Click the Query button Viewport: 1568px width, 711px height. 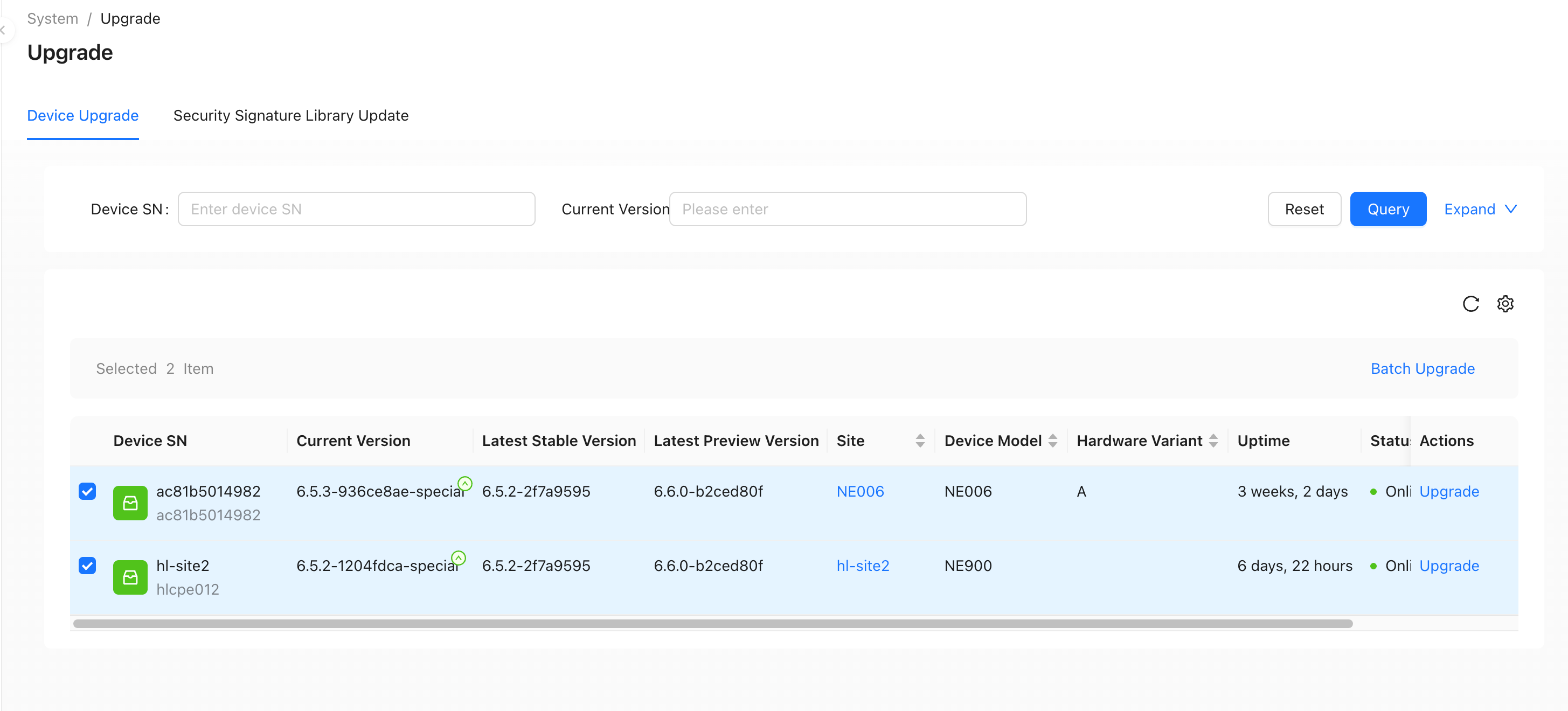(1389, 209)
